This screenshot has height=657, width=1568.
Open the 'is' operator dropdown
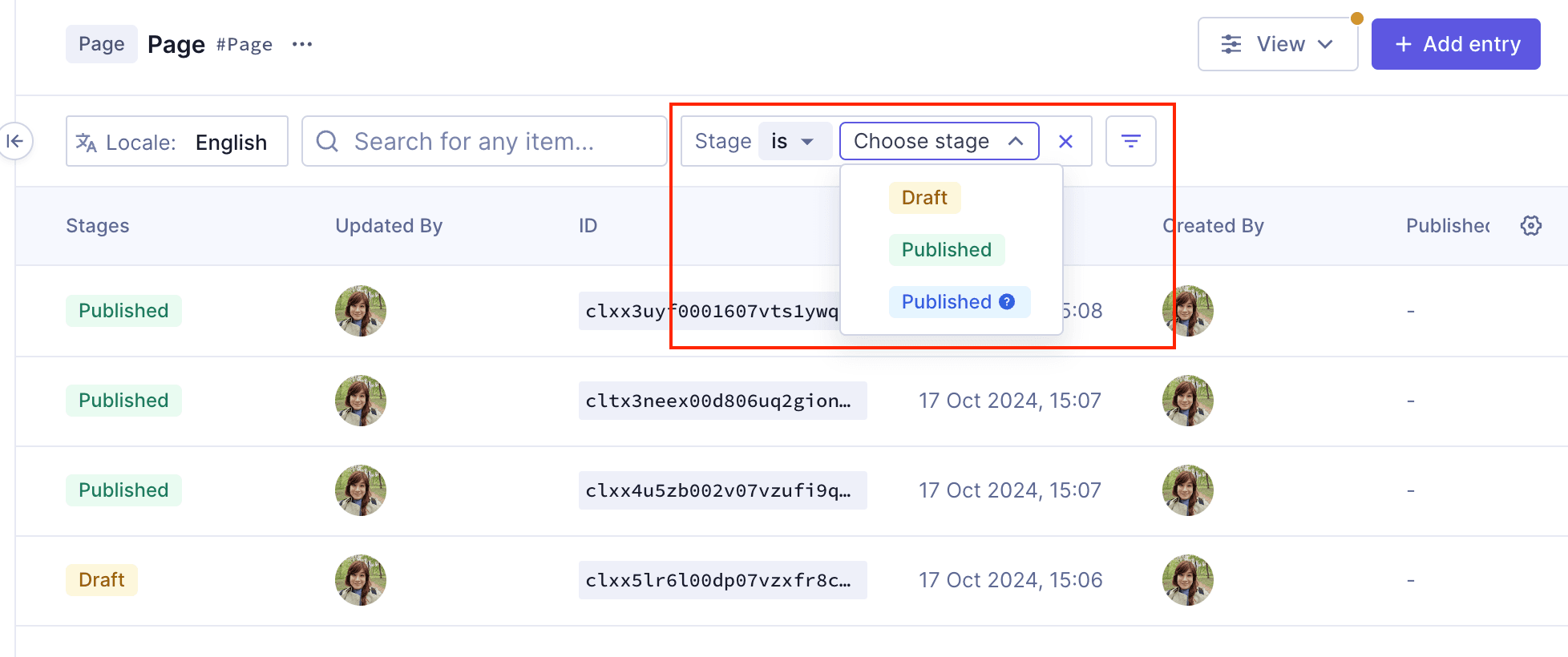(x=793, y=142)
